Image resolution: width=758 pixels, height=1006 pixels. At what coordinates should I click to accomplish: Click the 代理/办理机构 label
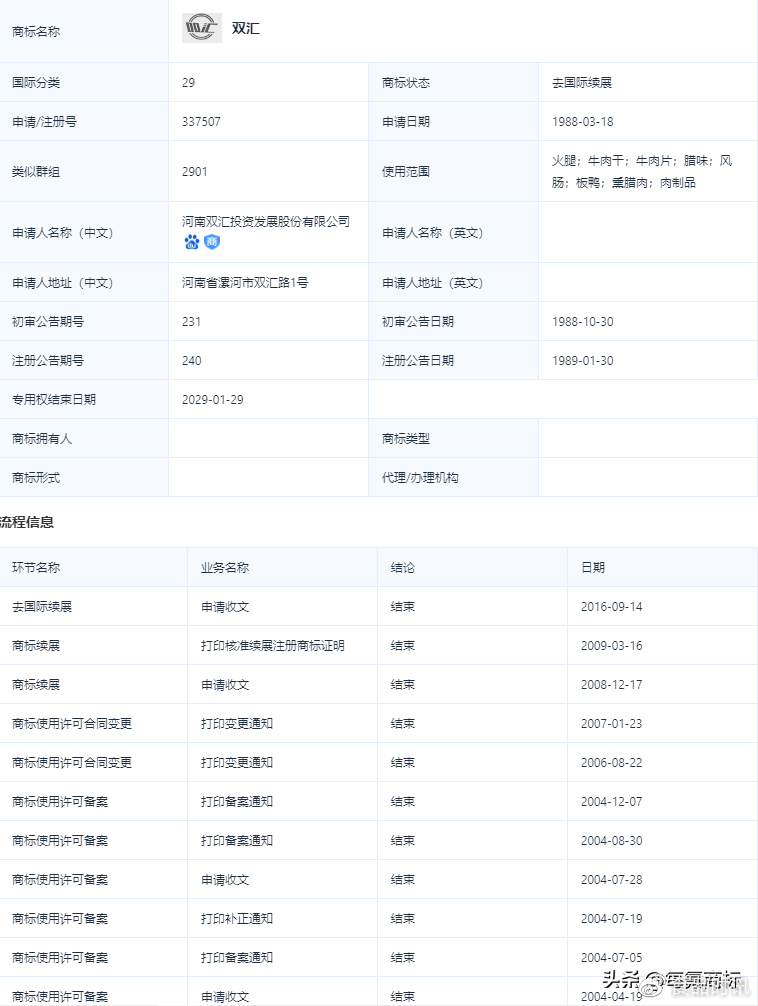pos(420,478)
